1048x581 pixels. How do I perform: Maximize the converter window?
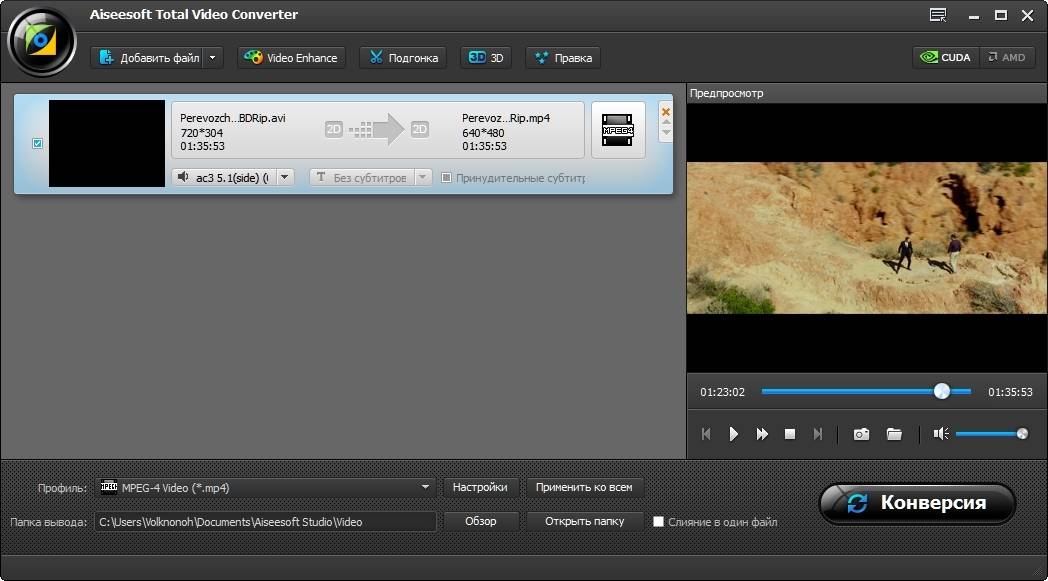point(1001,15)
